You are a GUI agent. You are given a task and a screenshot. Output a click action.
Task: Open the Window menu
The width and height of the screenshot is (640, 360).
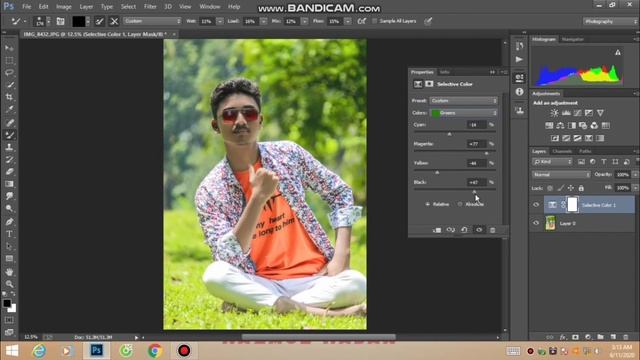210,7
